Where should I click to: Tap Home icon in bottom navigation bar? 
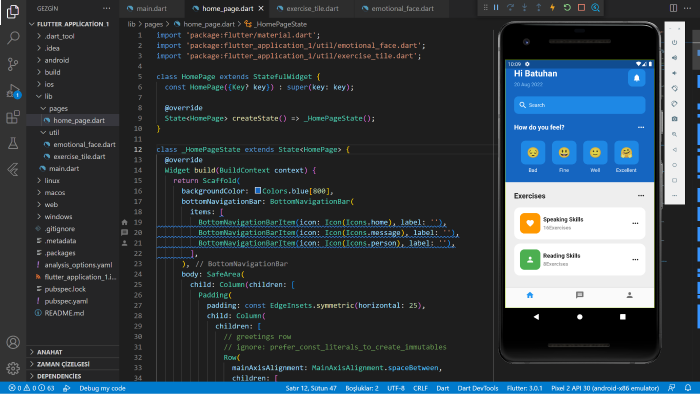coord(530,295)
